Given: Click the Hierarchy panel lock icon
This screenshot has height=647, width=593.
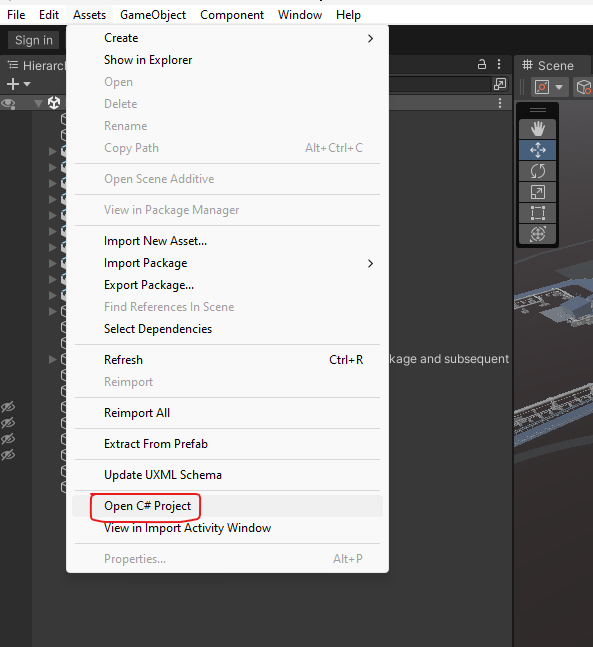Looking at the screenshot, I should click(x=482, y=64).
